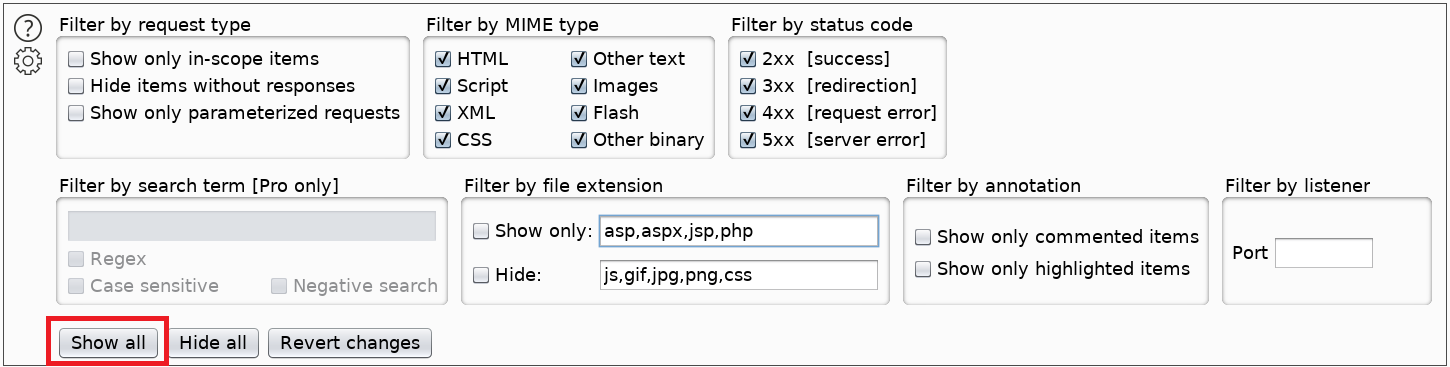Toggle the Flash MIME type checkbox
Image resolution: width=1450 pixels, height=367 pixels.
579,113
